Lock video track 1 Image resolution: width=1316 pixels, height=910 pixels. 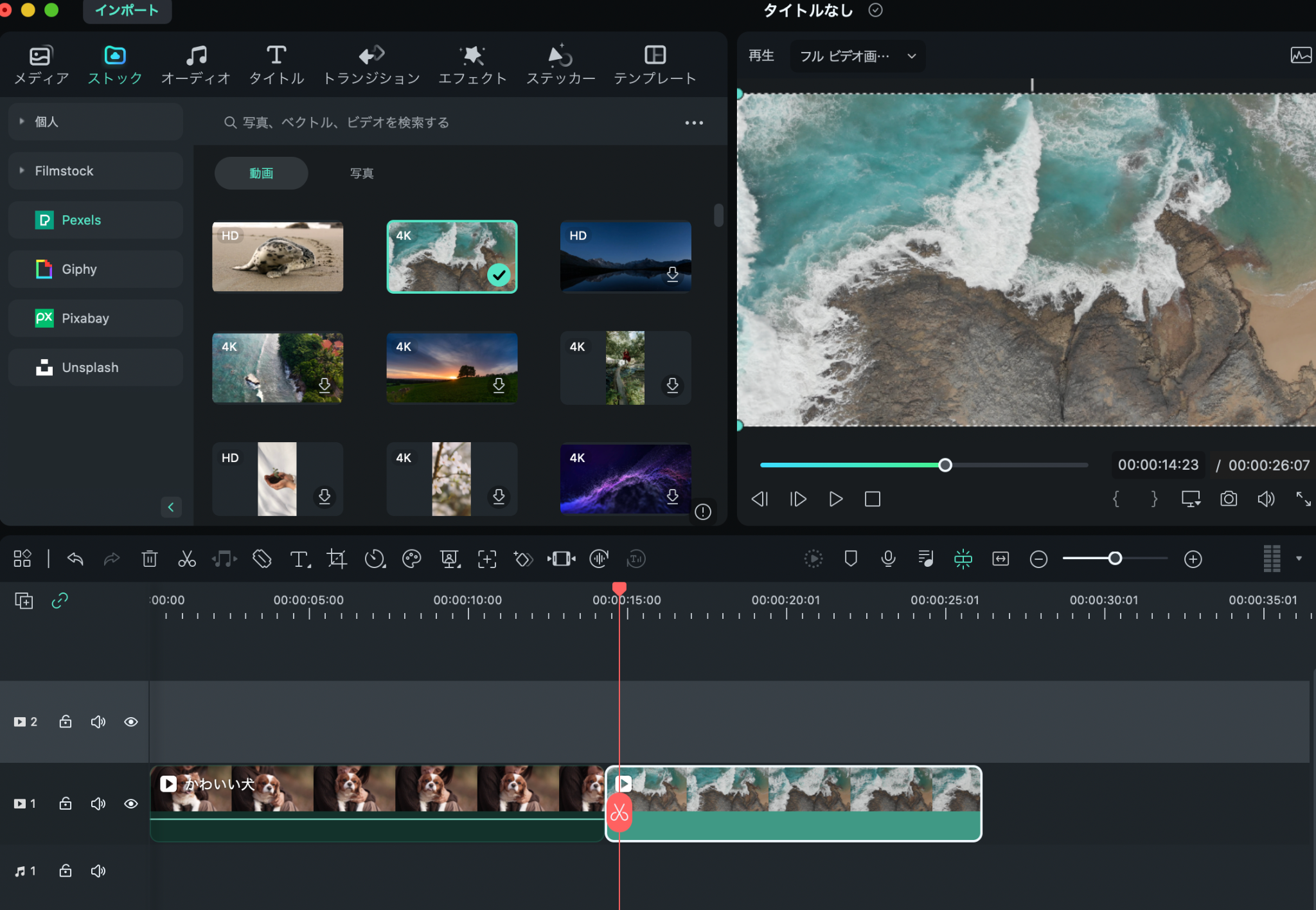coord(66,803)
